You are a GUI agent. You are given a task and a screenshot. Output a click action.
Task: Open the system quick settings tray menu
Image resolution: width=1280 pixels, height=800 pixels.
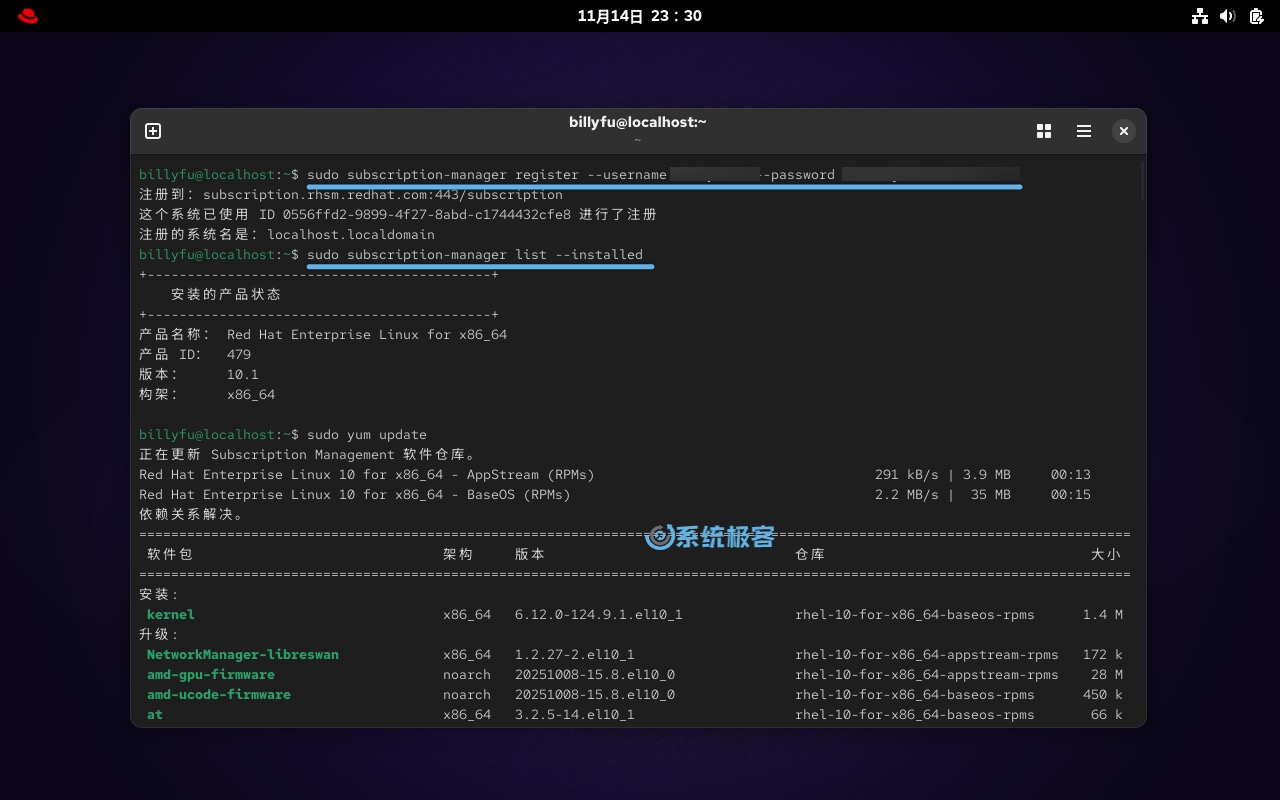tap(1227, 15)
